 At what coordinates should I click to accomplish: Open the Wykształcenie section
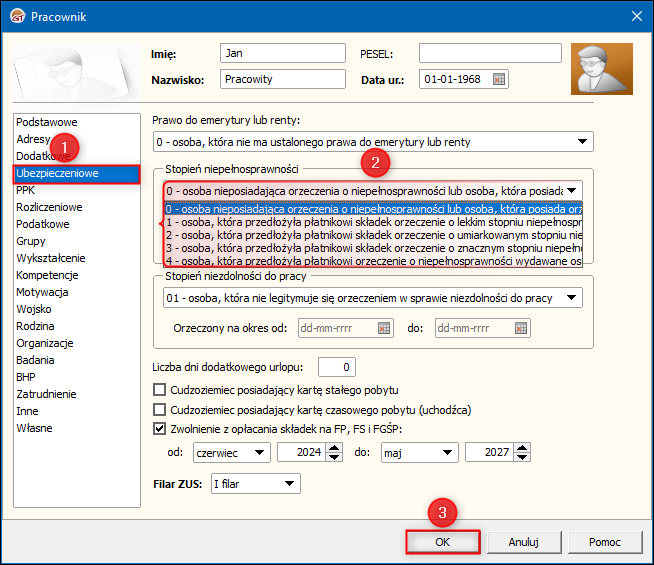[51, 258]
